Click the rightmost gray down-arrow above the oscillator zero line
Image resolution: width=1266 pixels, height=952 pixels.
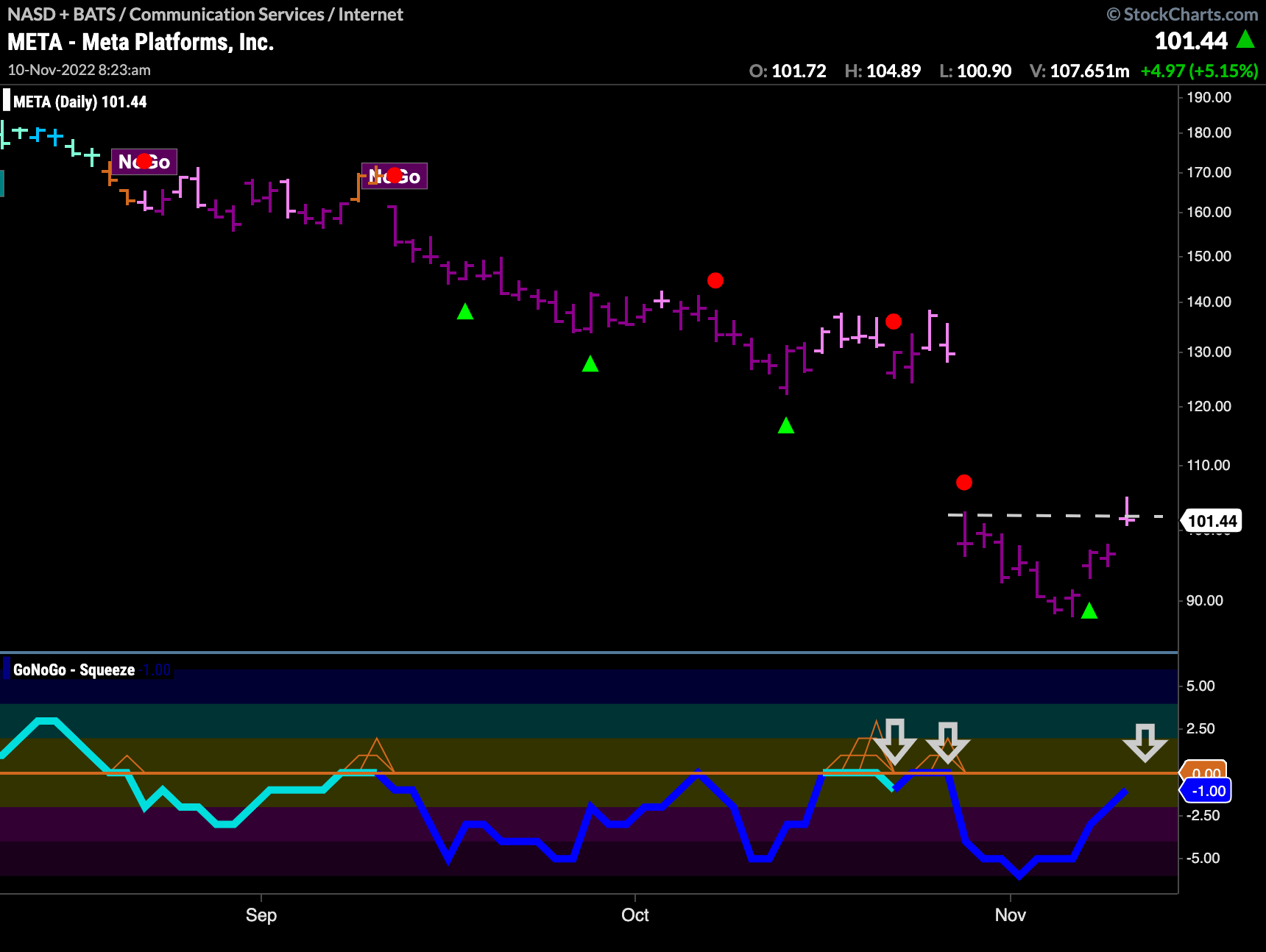pyautogui.click(x=1145, y=743)
